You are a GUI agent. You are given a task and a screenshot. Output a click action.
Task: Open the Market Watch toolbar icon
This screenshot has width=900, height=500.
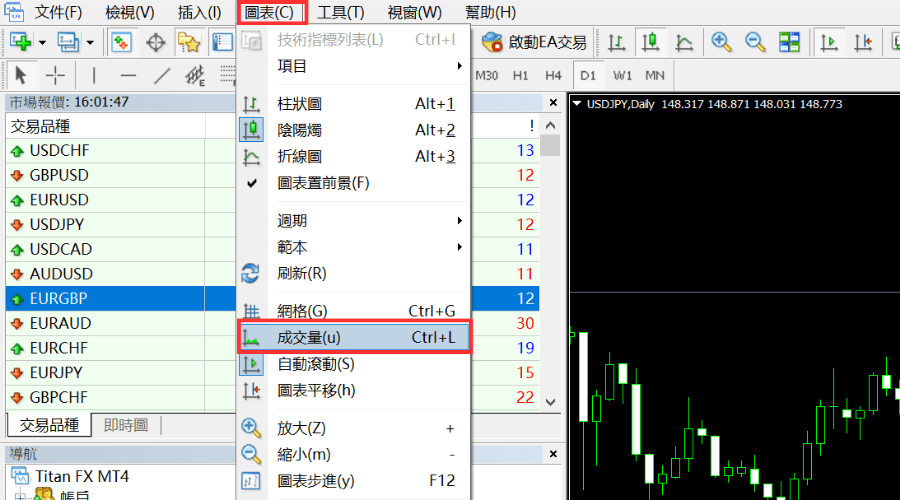[x=121, y=42]
